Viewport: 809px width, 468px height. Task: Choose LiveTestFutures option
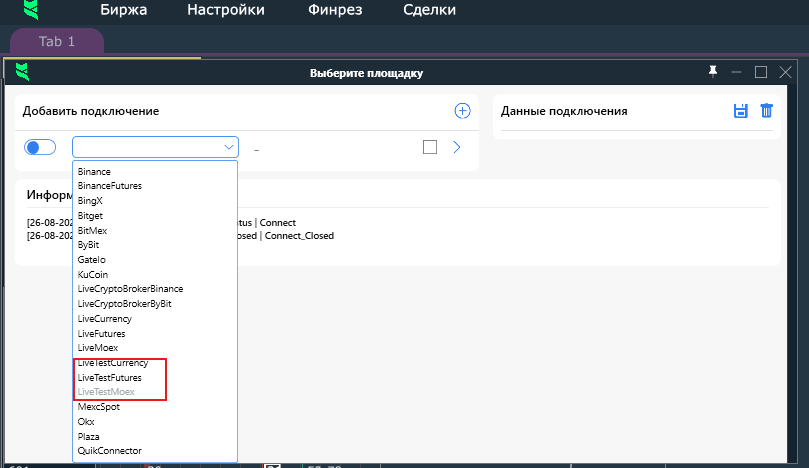(x=109, y=378)
